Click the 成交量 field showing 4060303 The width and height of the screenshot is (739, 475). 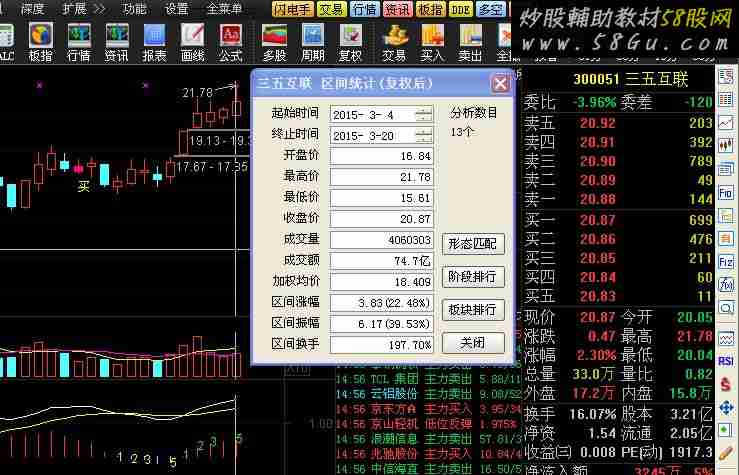[381, 240]
